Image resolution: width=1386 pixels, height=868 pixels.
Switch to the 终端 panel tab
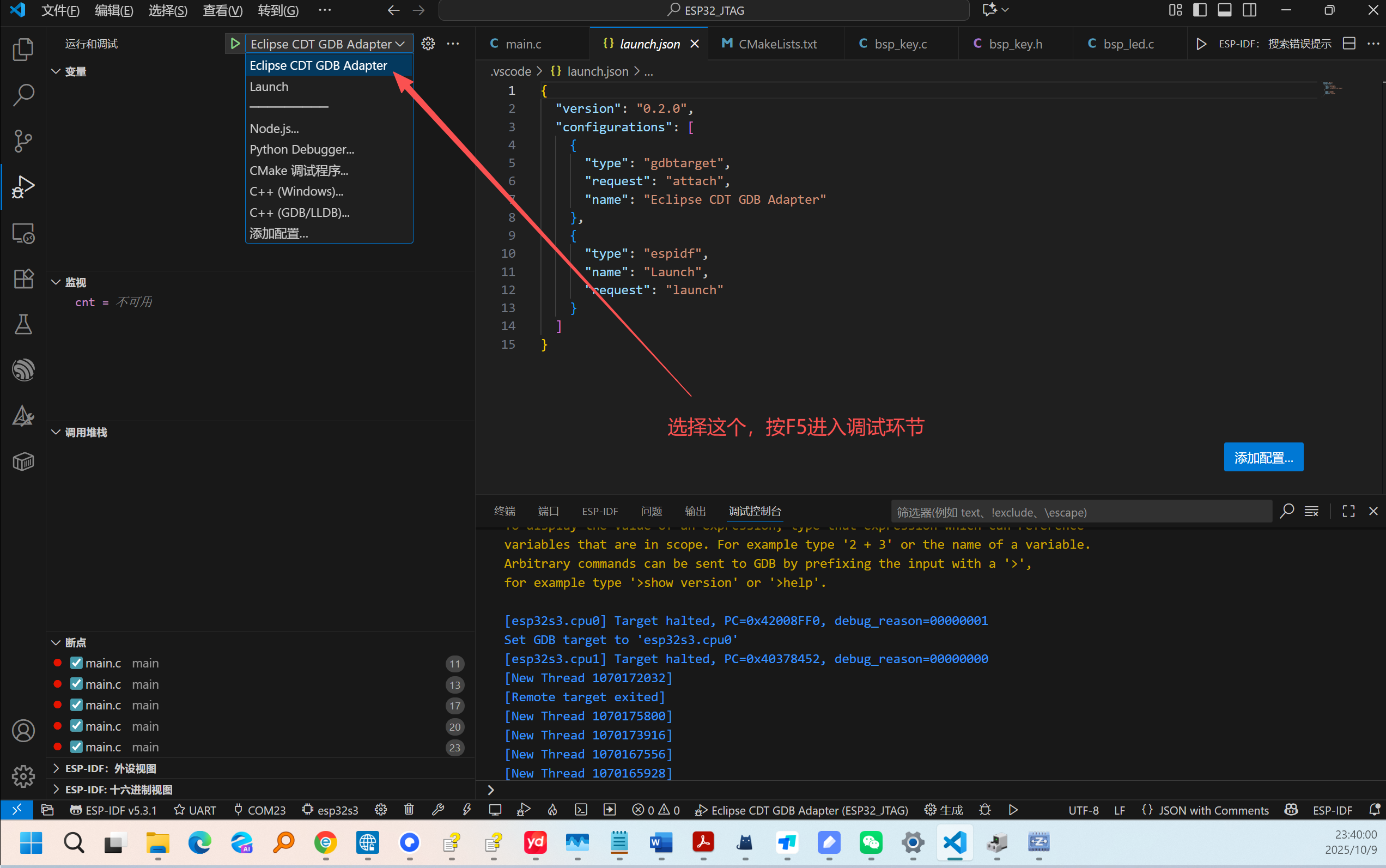(504, 511)
